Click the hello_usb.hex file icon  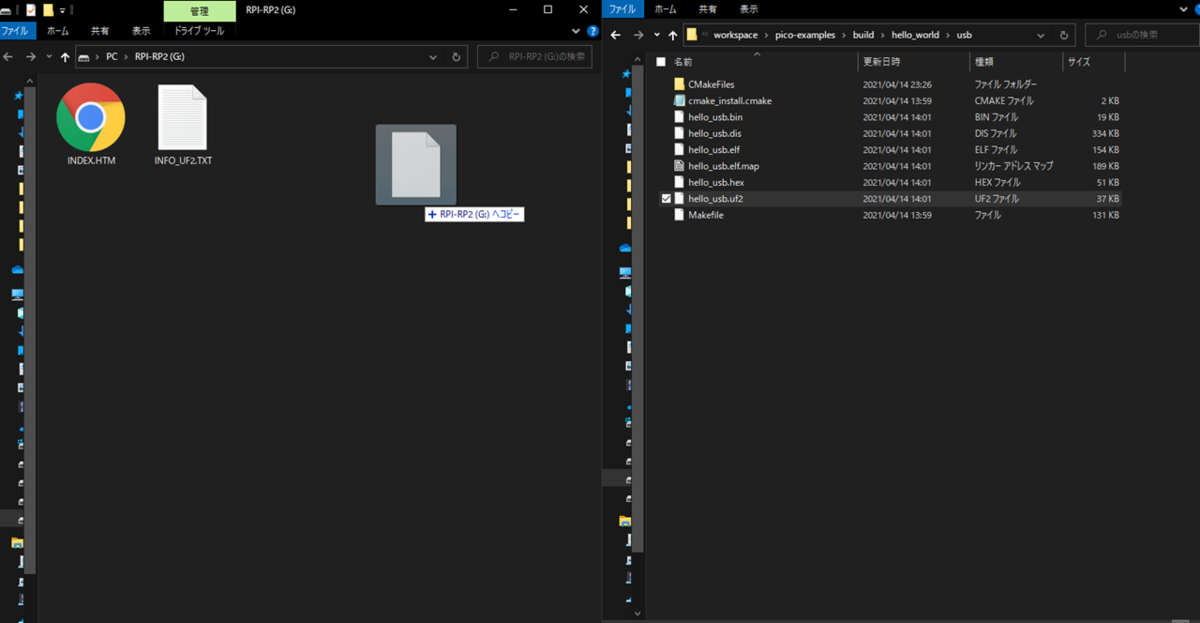(x=679, y=182)
